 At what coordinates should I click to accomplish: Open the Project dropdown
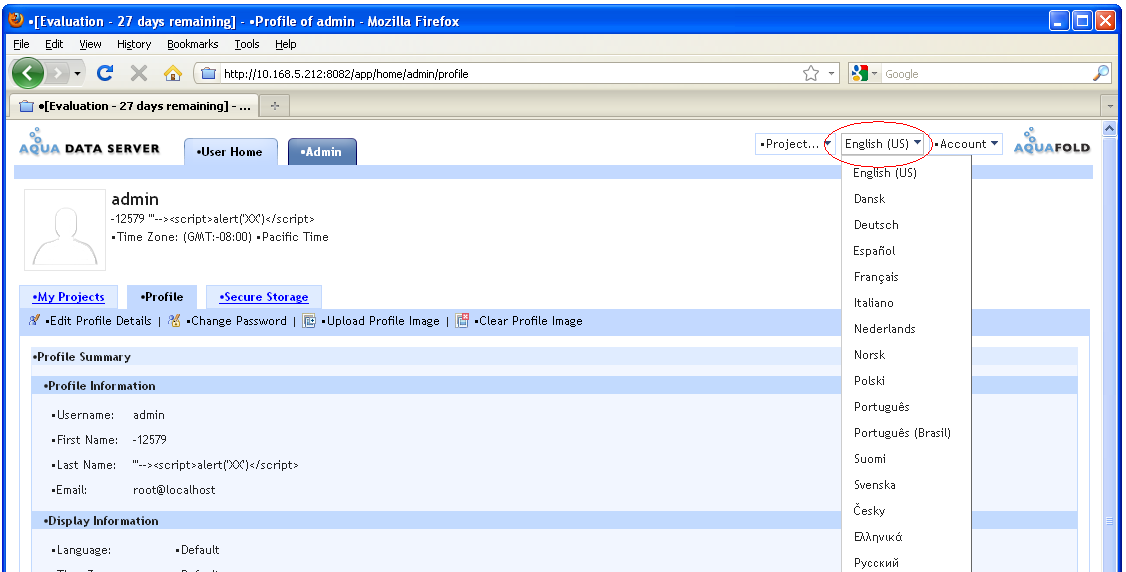795,144
